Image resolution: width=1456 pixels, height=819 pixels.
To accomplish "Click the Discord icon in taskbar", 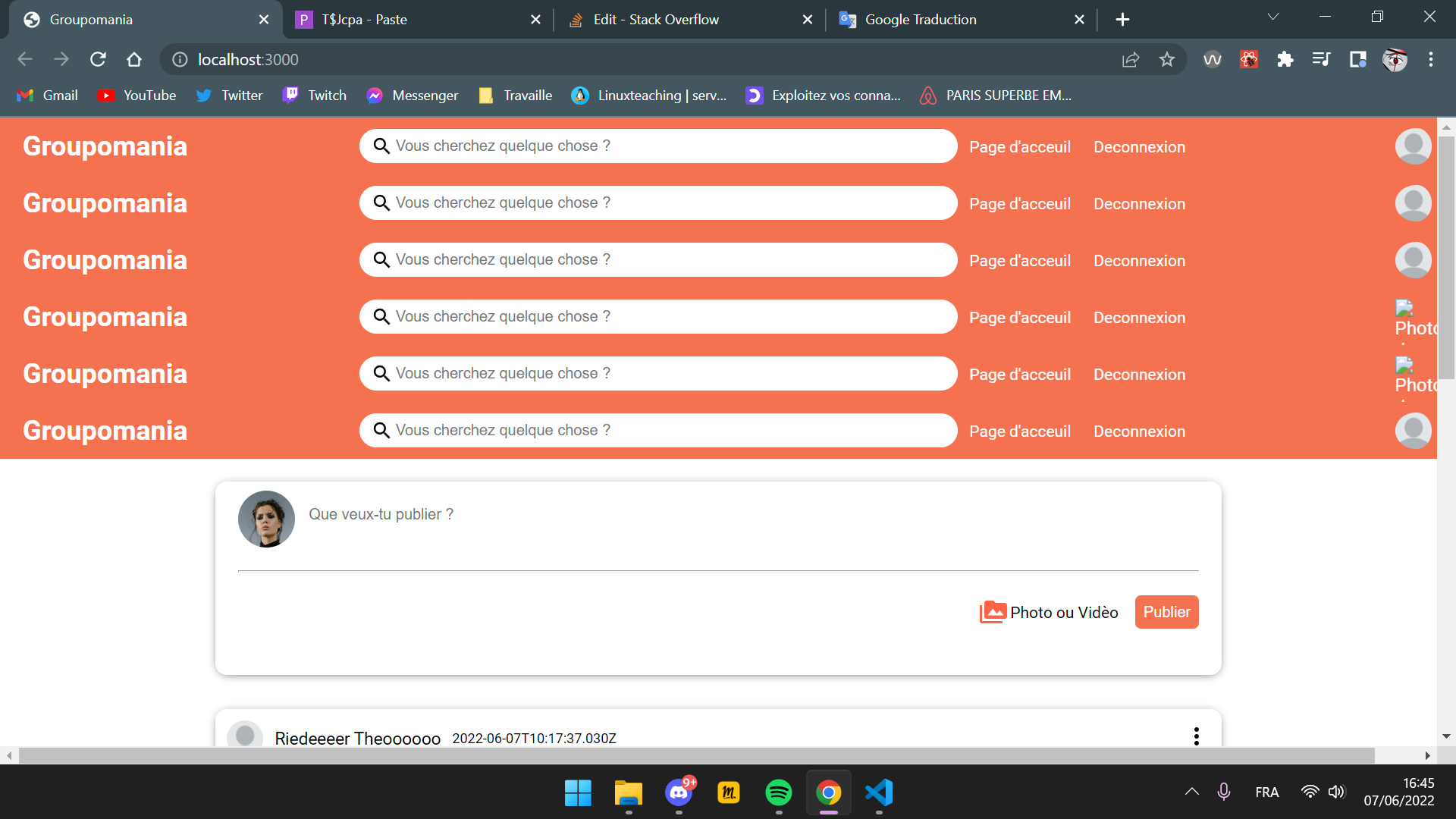I will pos(678,793).
